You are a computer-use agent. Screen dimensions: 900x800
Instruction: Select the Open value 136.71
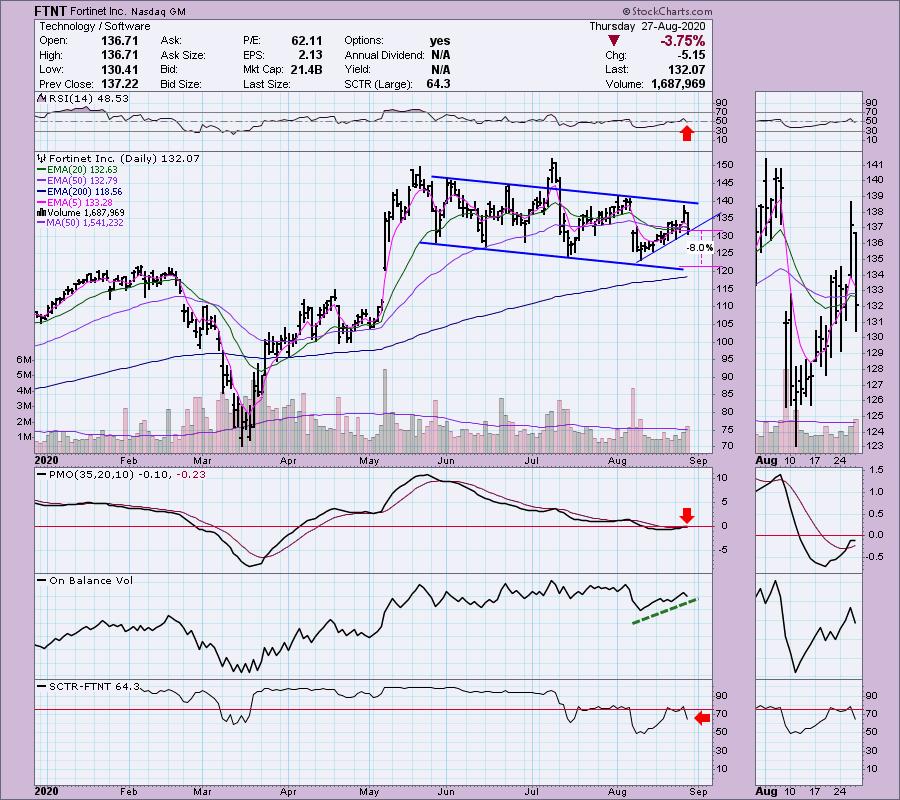click(x=119, y=41)
